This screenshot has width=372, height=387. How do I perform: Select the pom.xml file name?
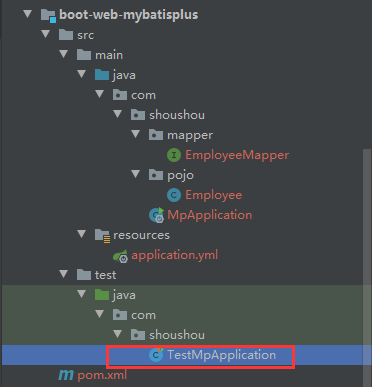click(x=102, y=375)
